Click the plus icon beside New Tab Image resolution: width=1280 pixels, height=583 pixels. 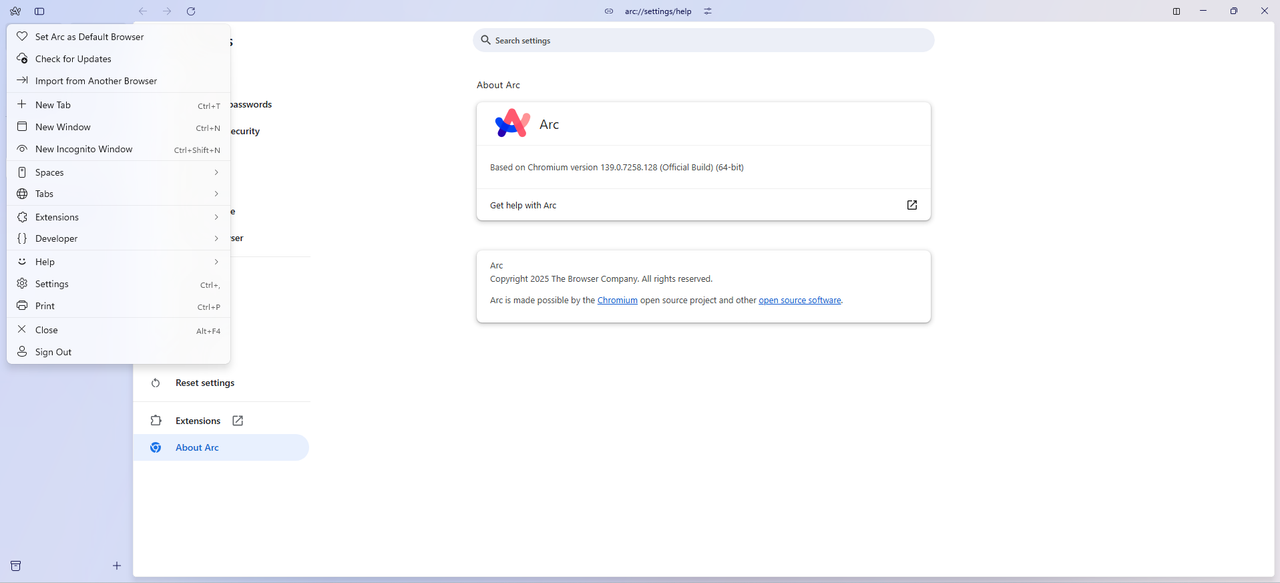click(22, 104)
